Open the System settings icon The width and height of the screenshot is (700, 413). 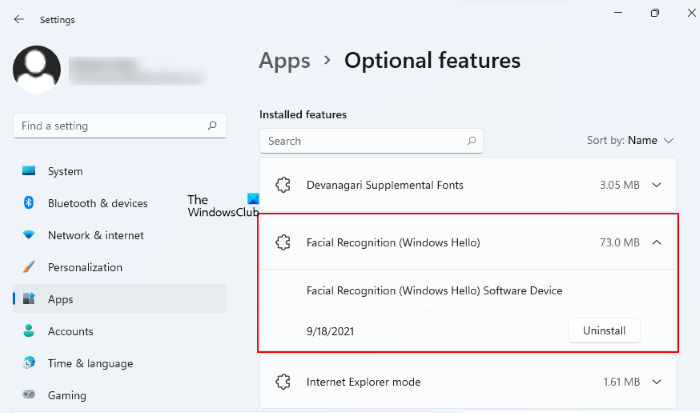28,171
